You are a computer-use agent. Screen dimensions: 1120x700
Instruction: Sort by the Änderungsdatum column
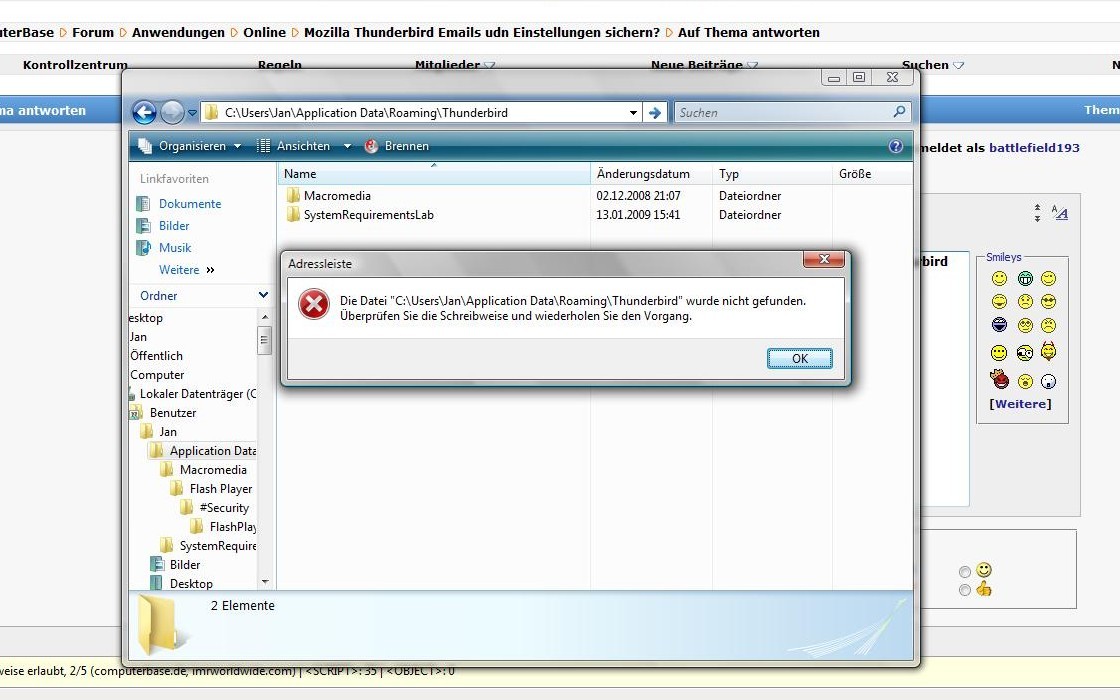651,174
